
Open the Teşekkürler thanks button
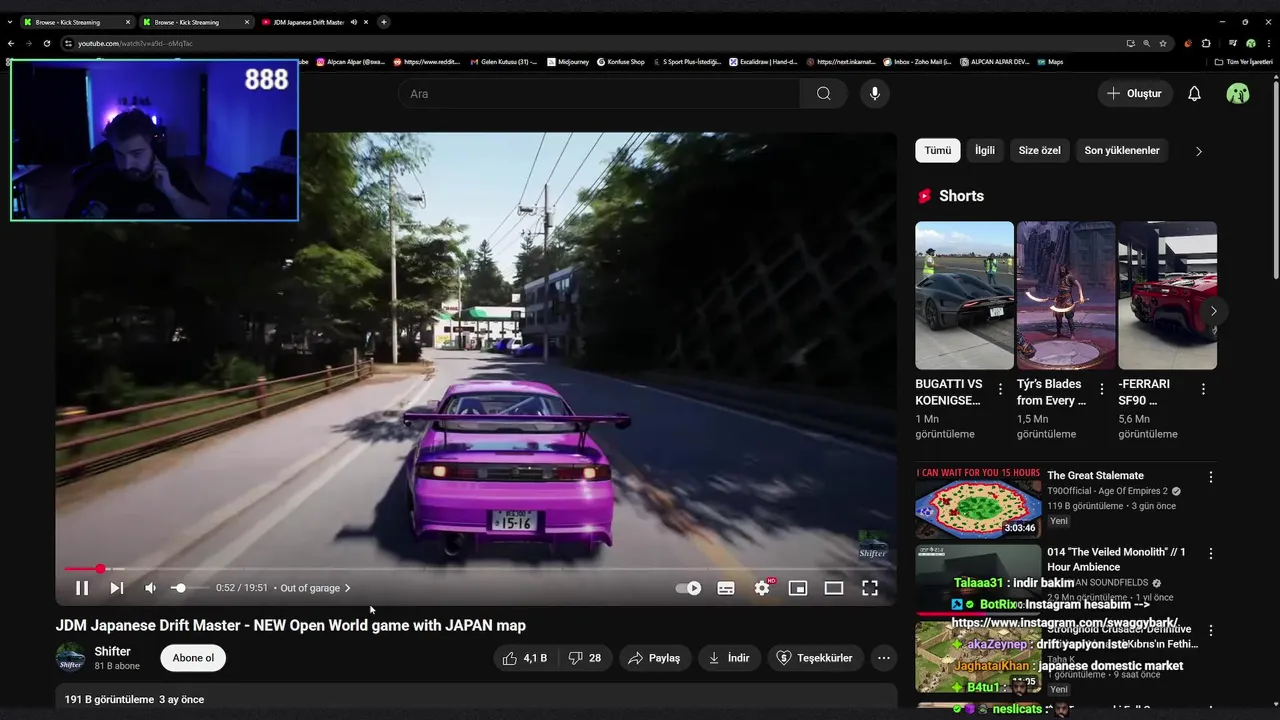(815, 658)
